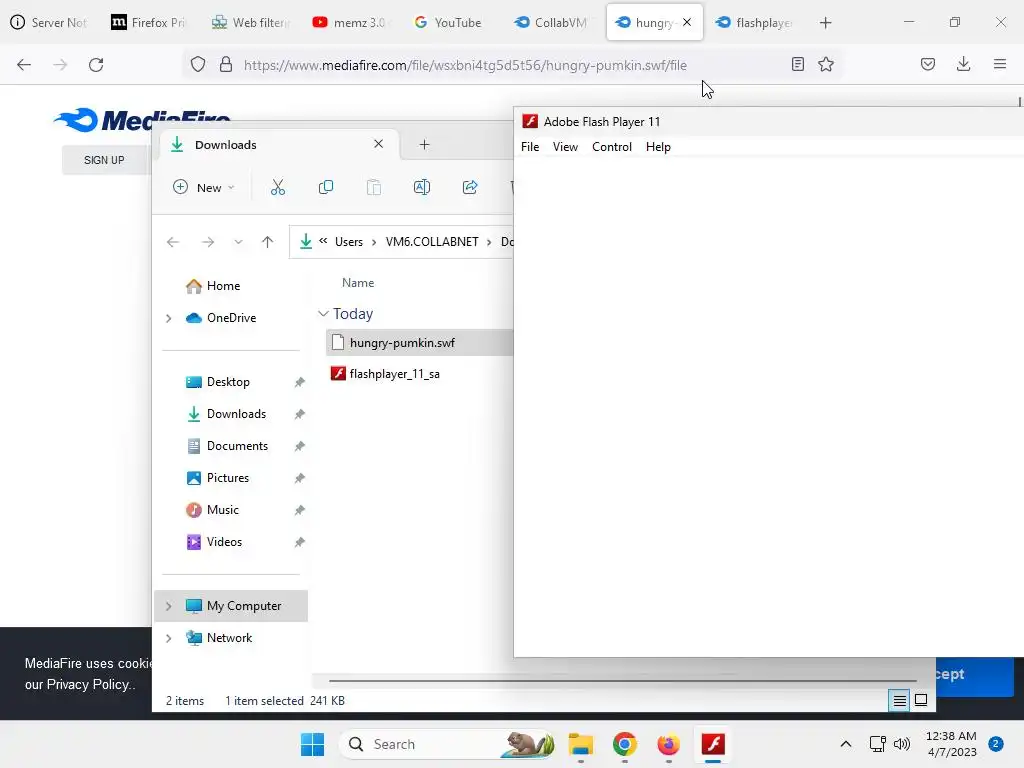Open Flash Player Help menu
This screenshot has width=1024, height=768.
[x=658, y=147]
